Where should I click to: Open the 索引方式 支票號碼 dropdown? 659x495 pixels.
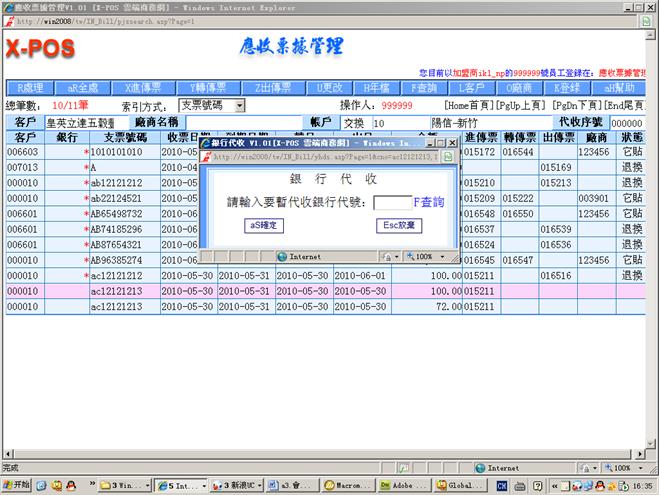click(x=212, y=105)
